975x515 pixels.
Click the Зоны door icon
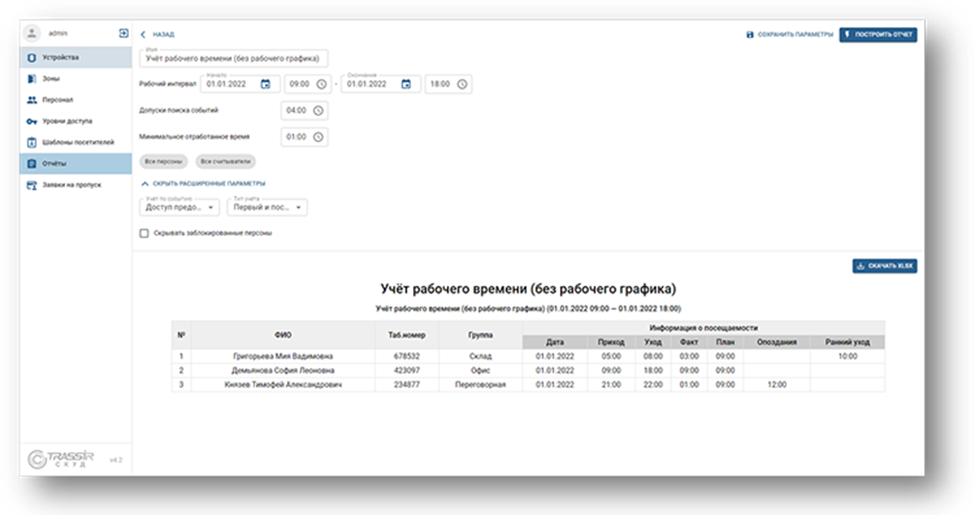coord(32,79)
